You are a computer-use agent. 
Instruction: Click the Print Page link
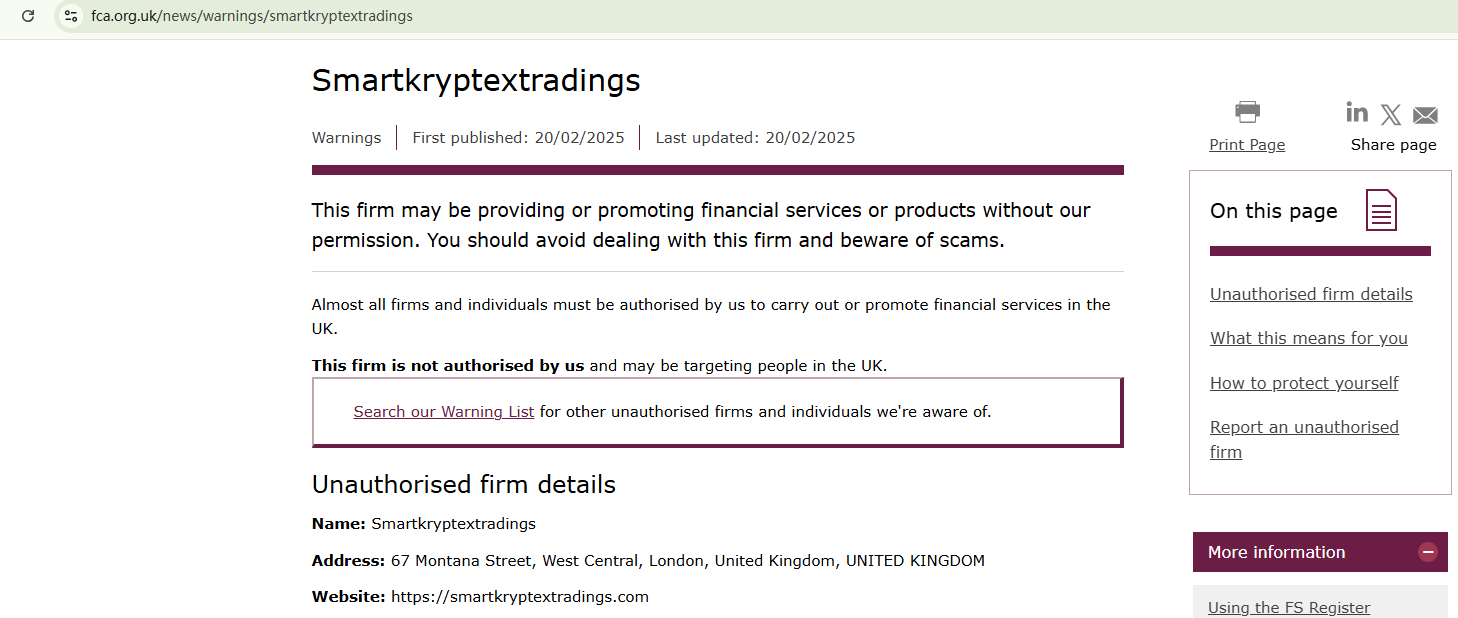(x=1247, y=145)
